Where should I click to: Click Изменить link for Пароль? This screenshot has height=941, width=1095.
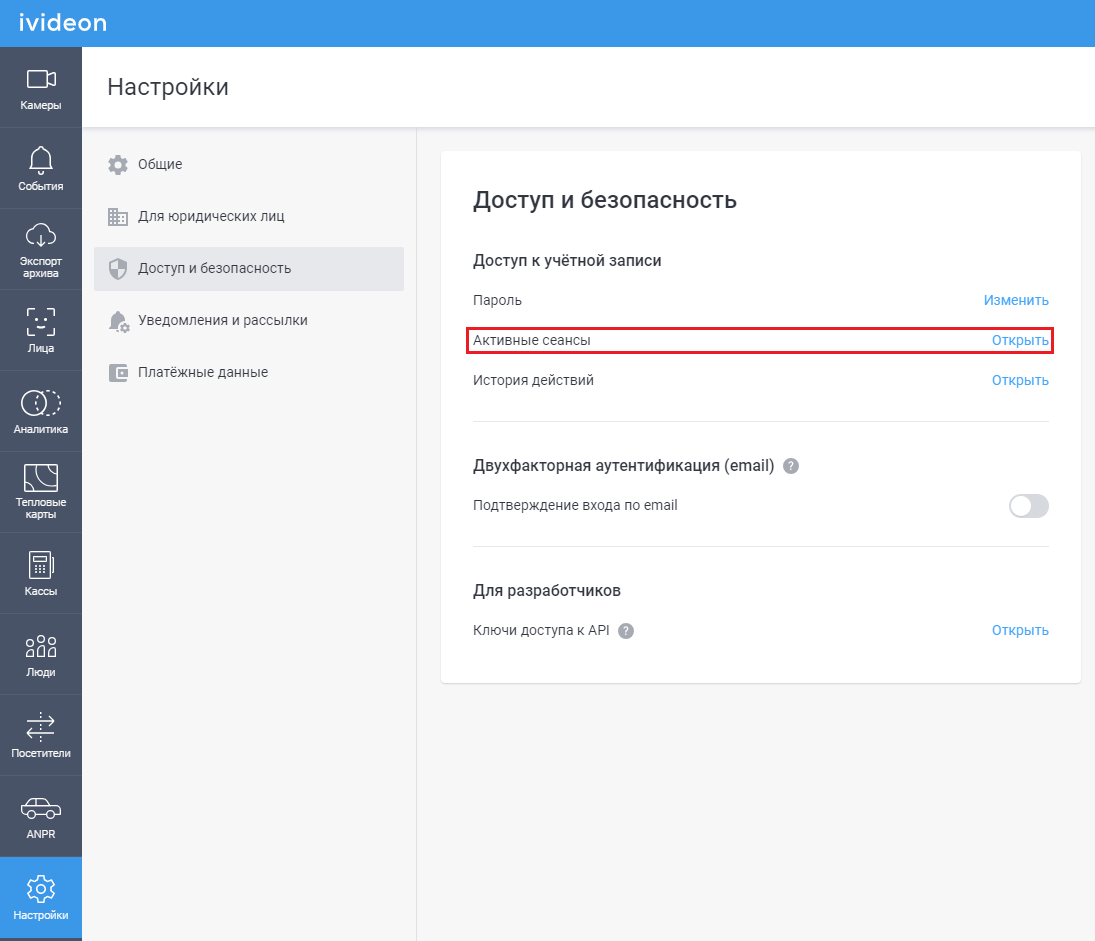click(x=1016, y=300)
